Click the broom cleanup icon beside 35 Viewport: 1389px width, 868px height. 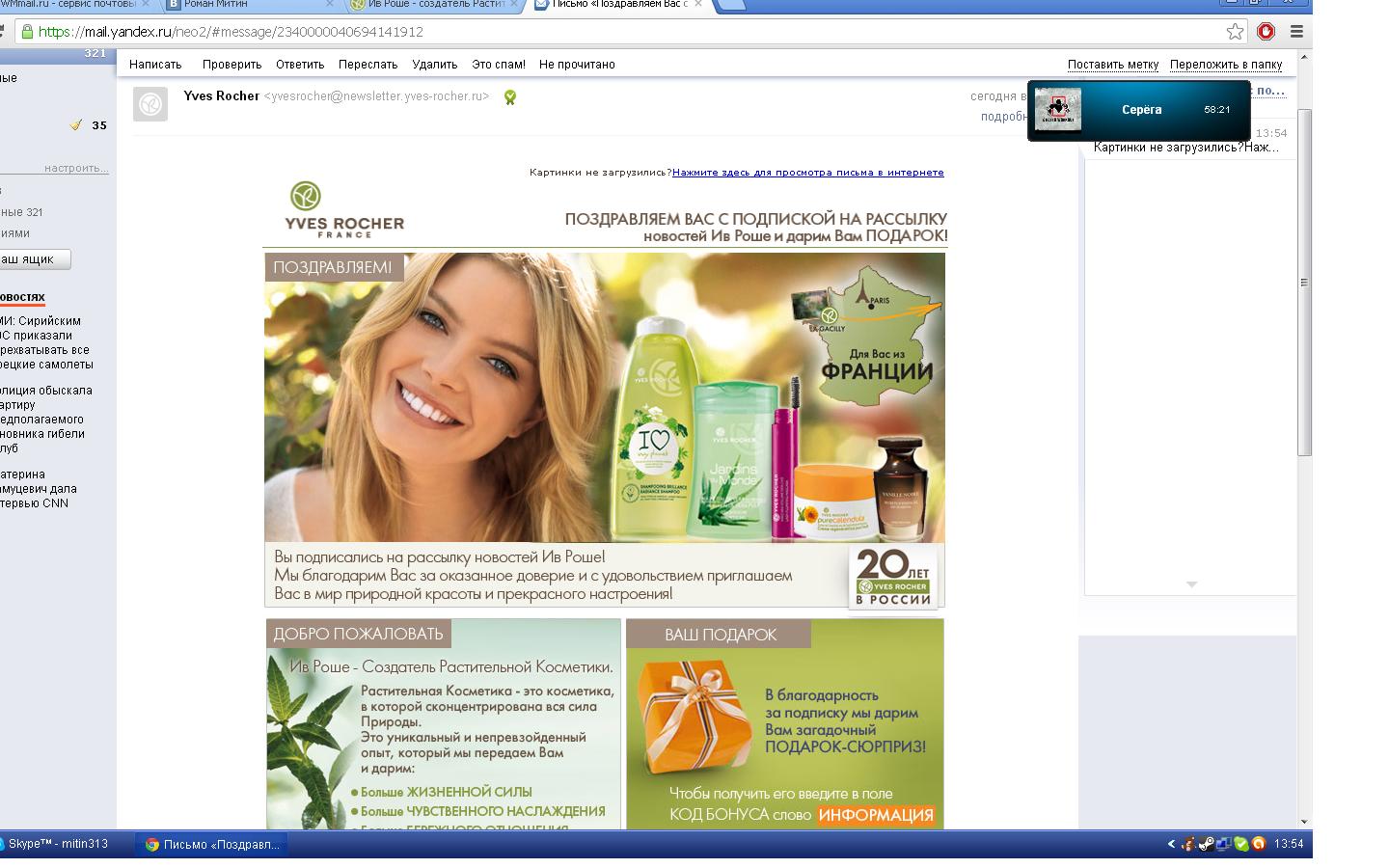point(76,124)
